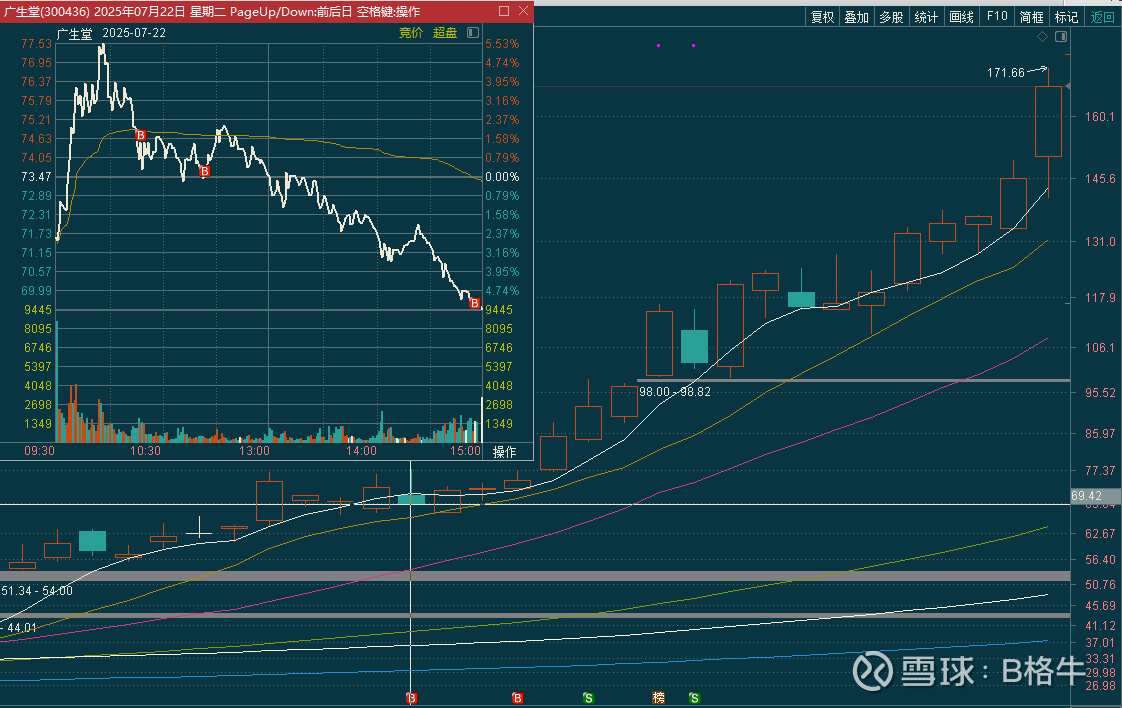Click the diamond icon above the price axis
Screen dimensions: 1122x708
pyautogui.click(x=1043, y=37)
